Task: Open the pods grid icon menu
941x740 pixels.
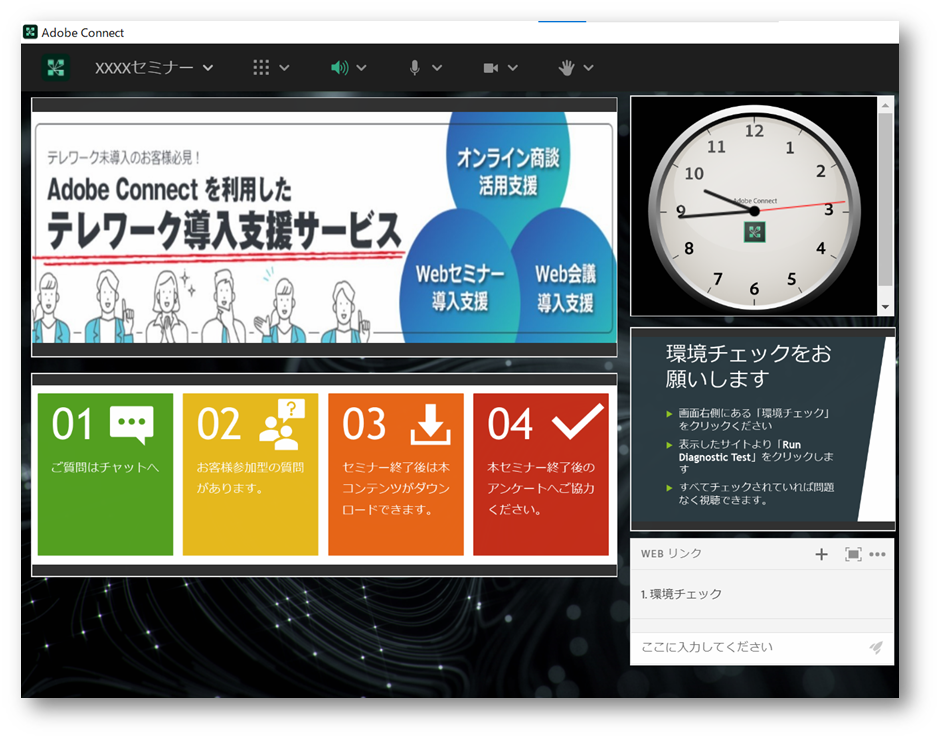Action: click(x=261, y=68)
